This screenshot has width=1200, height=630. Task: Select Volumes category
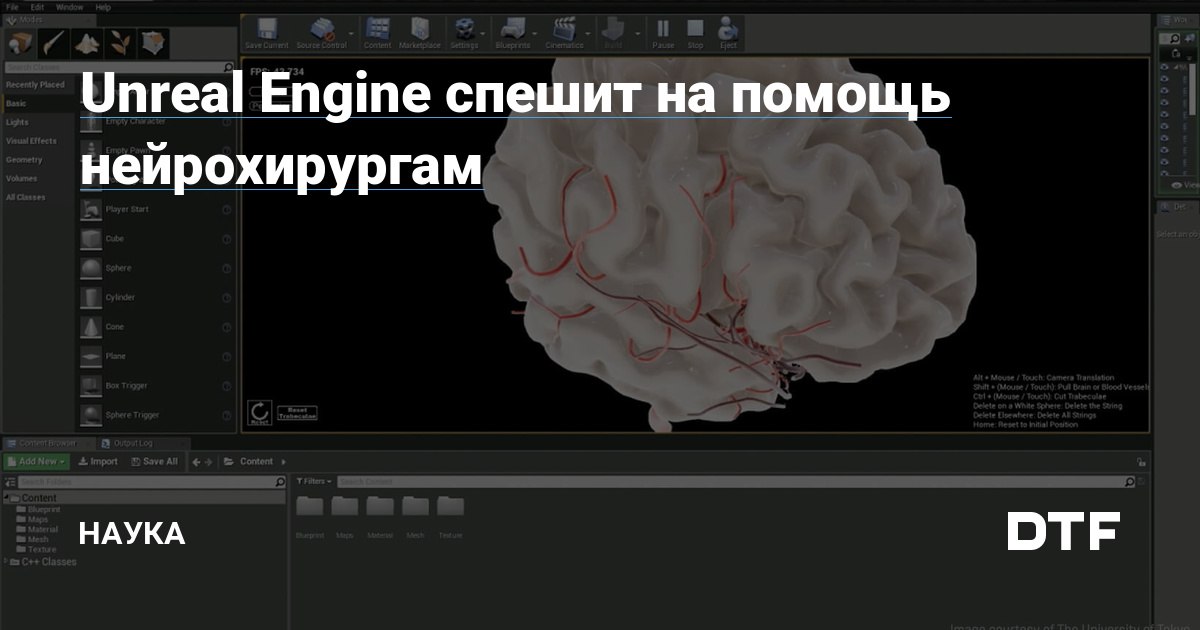click(x=21, y=178)
